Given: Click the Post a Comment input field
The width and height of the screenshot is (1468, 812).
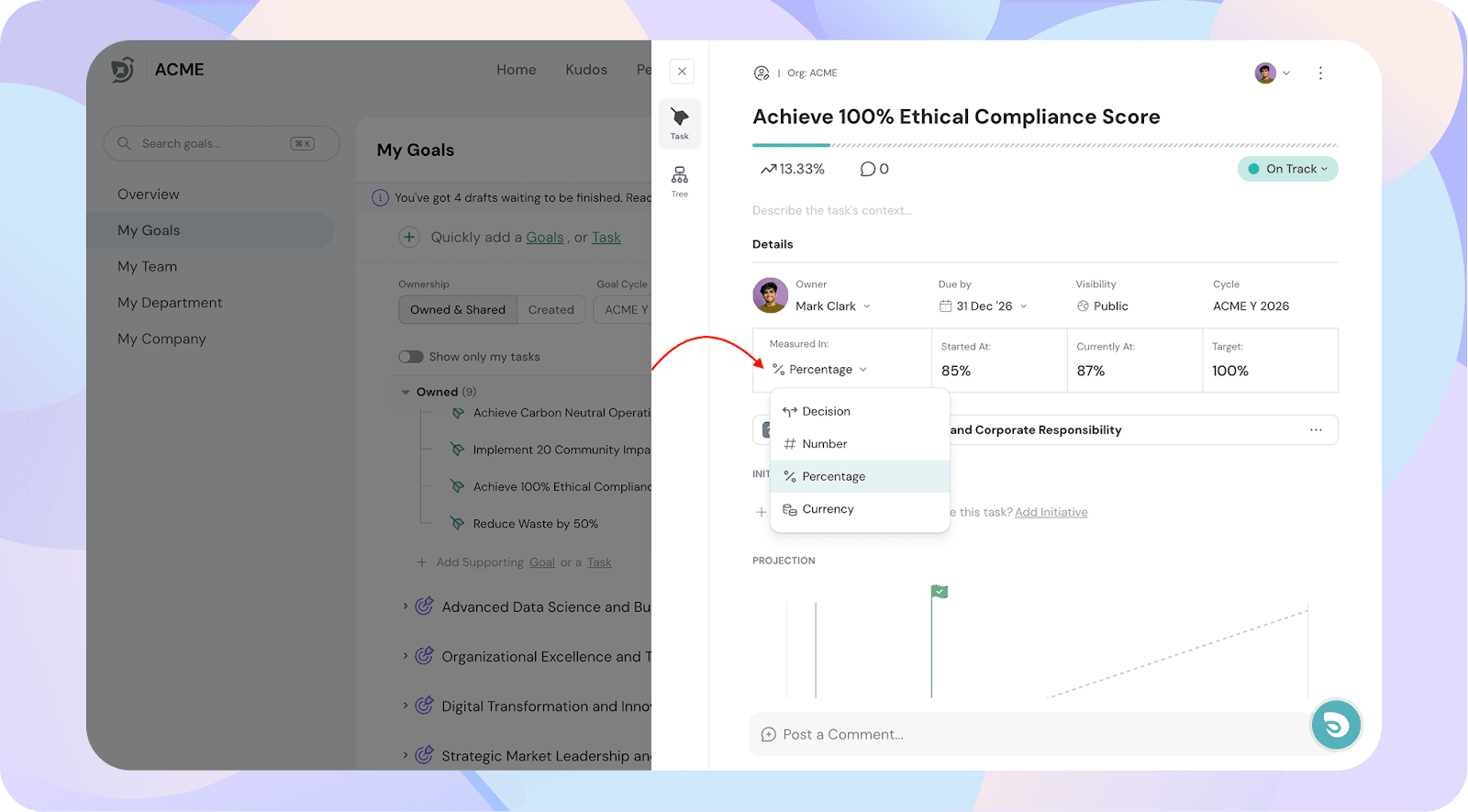Looking at the screenshot, I should click(x=1028, y=734).
